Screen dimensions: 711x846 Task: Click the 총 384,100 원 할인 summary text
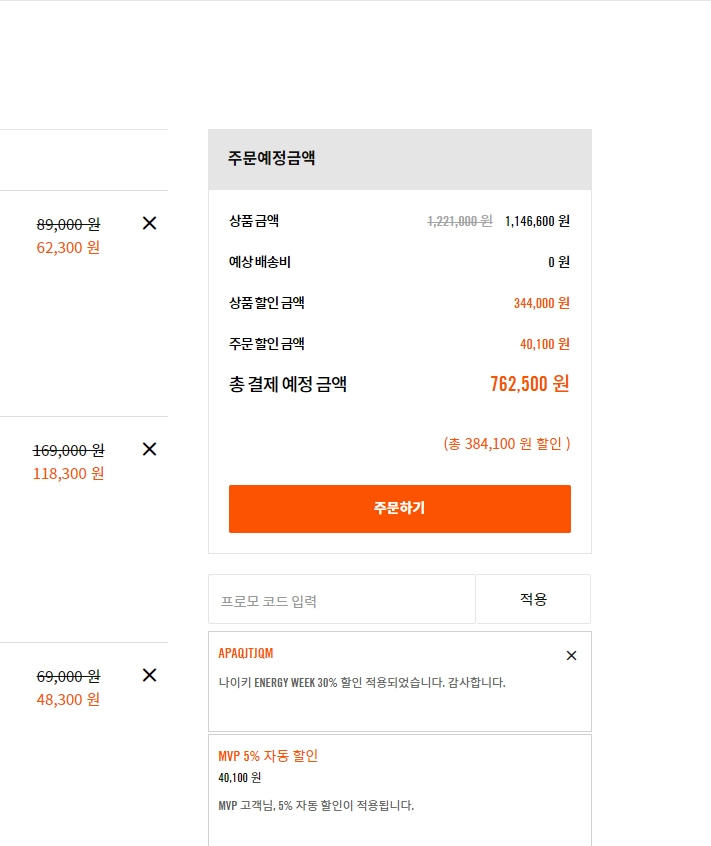coord(507,444)
